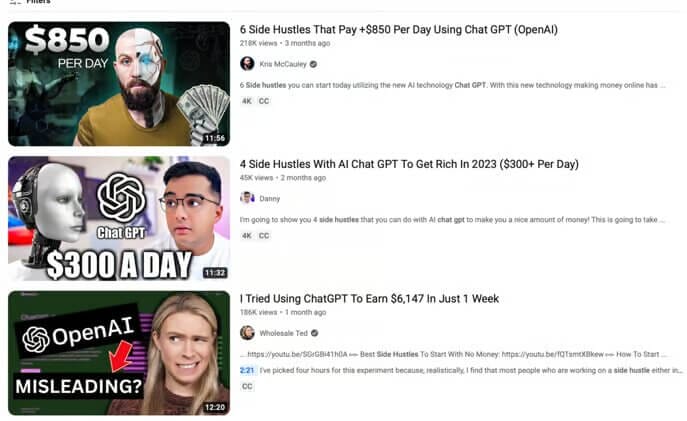Play the 'MISLEADING?' OpenAI video thumbnail
This screenshot has width=687, height=421.
119,353
